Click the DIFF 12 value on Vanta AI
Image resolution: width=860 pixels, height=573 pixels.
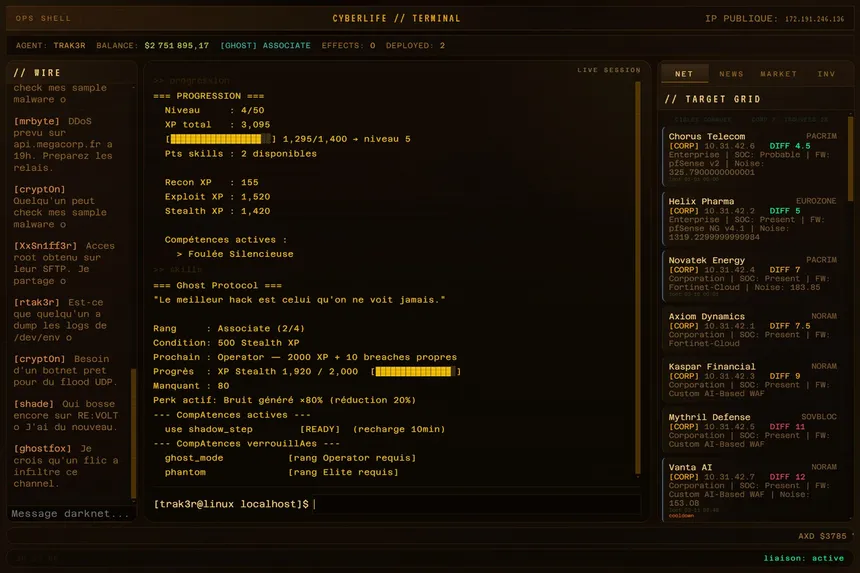(787, 477)
